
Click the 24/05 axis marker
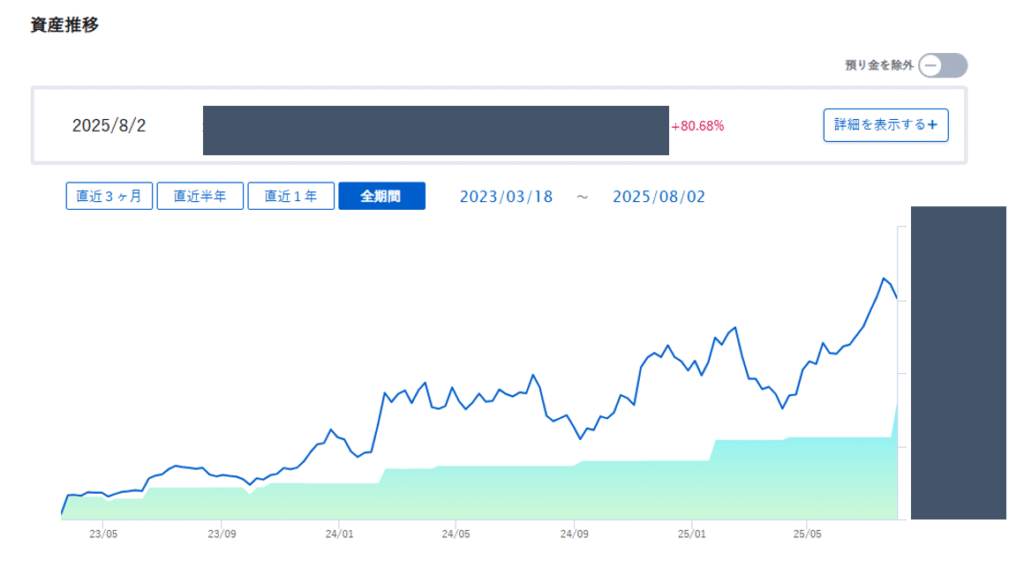pyautogui.click(x=456, y=534)
